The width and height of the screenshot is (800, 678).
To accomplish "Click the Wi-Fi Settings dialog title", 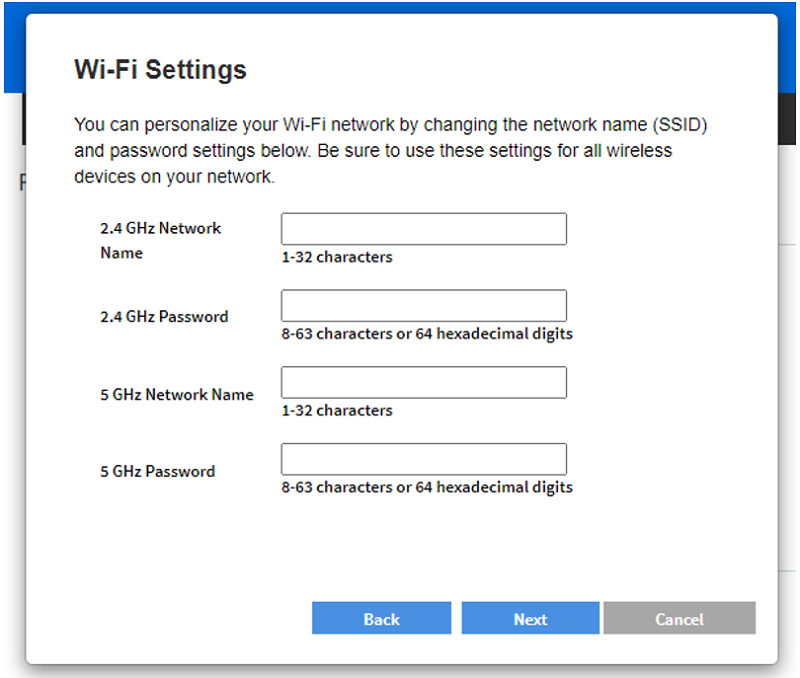I will pyautogui.click(x=161, y=69).
